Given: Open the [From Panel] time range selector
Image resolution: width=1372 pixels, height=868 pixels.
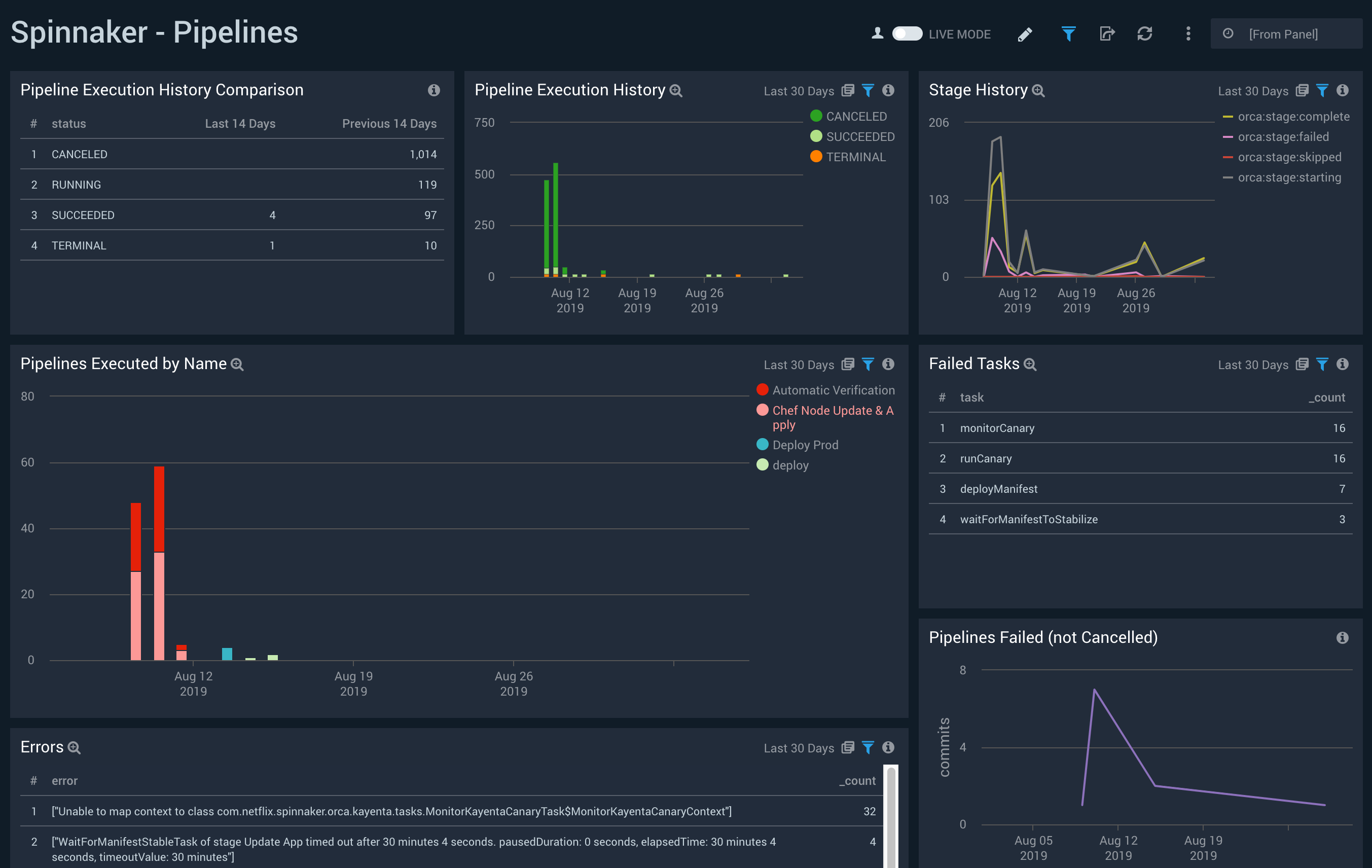Looking at the screenshot, I should point(1285,33).
